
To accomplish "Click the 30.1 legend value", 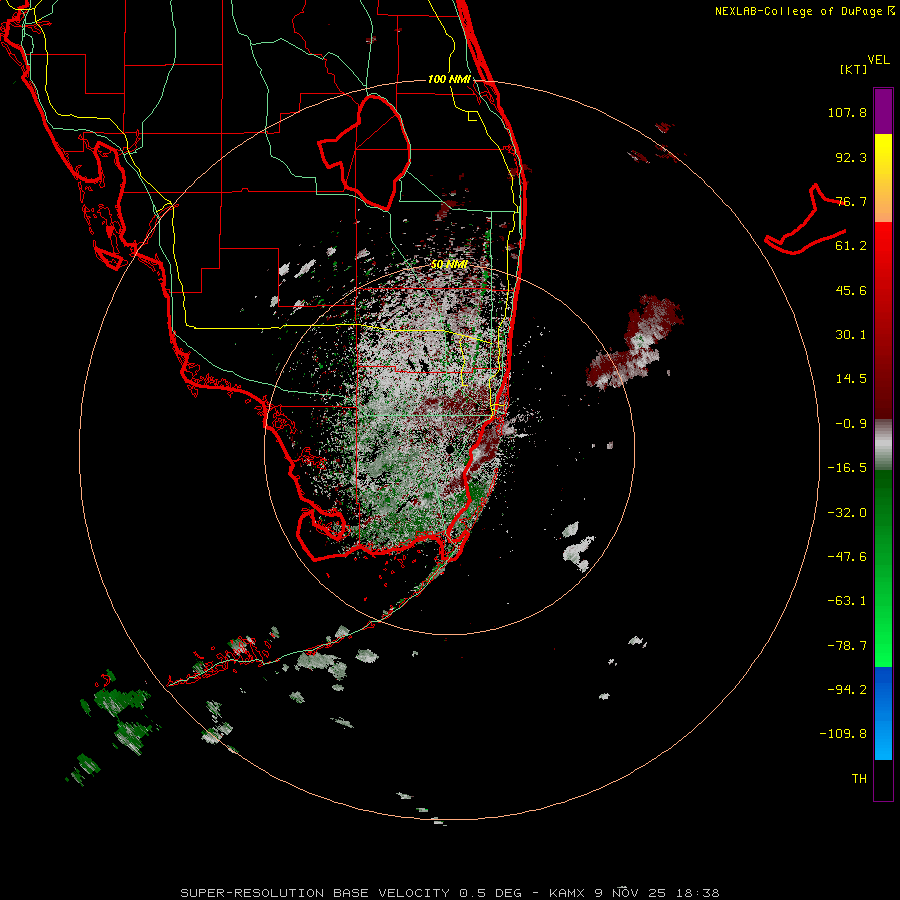I will tap(851, 335).
